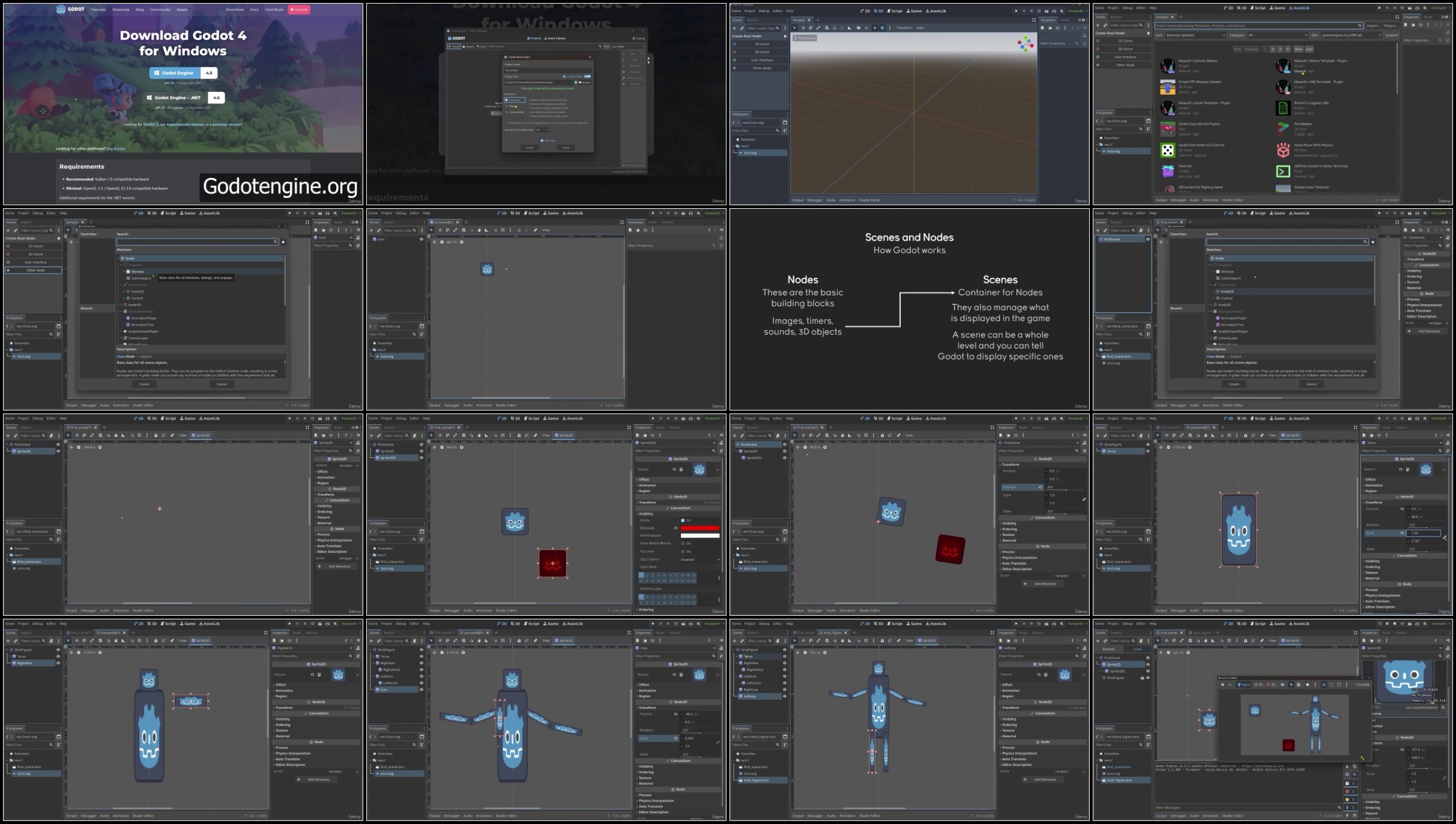Click the Godot logo in website header
The width and height of the screenshot is (1456, 824).
point(71,10)
